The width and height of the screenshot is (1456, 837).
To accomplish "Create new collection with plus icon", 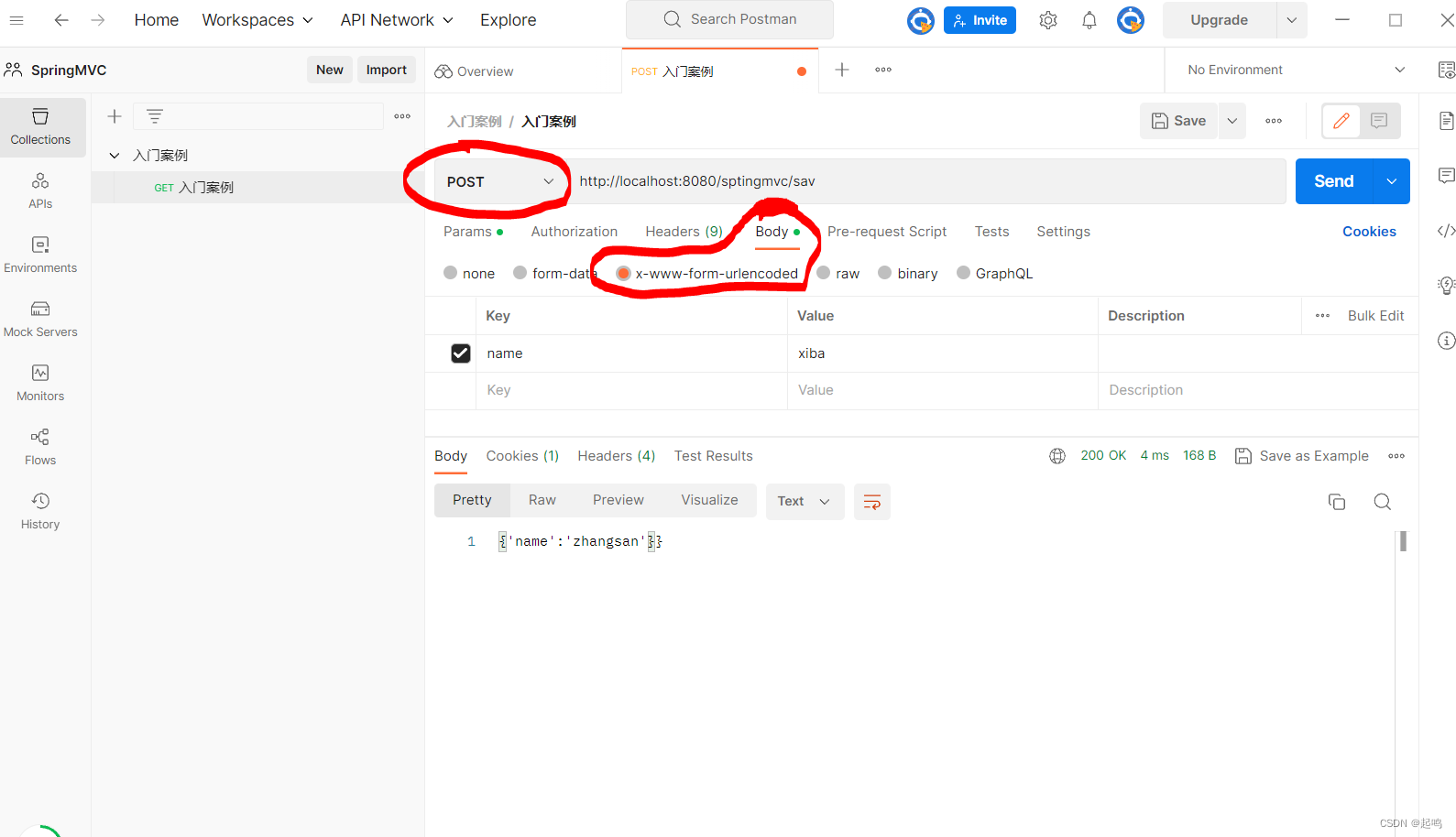I will pyautogui.click(x=115, y=116).
